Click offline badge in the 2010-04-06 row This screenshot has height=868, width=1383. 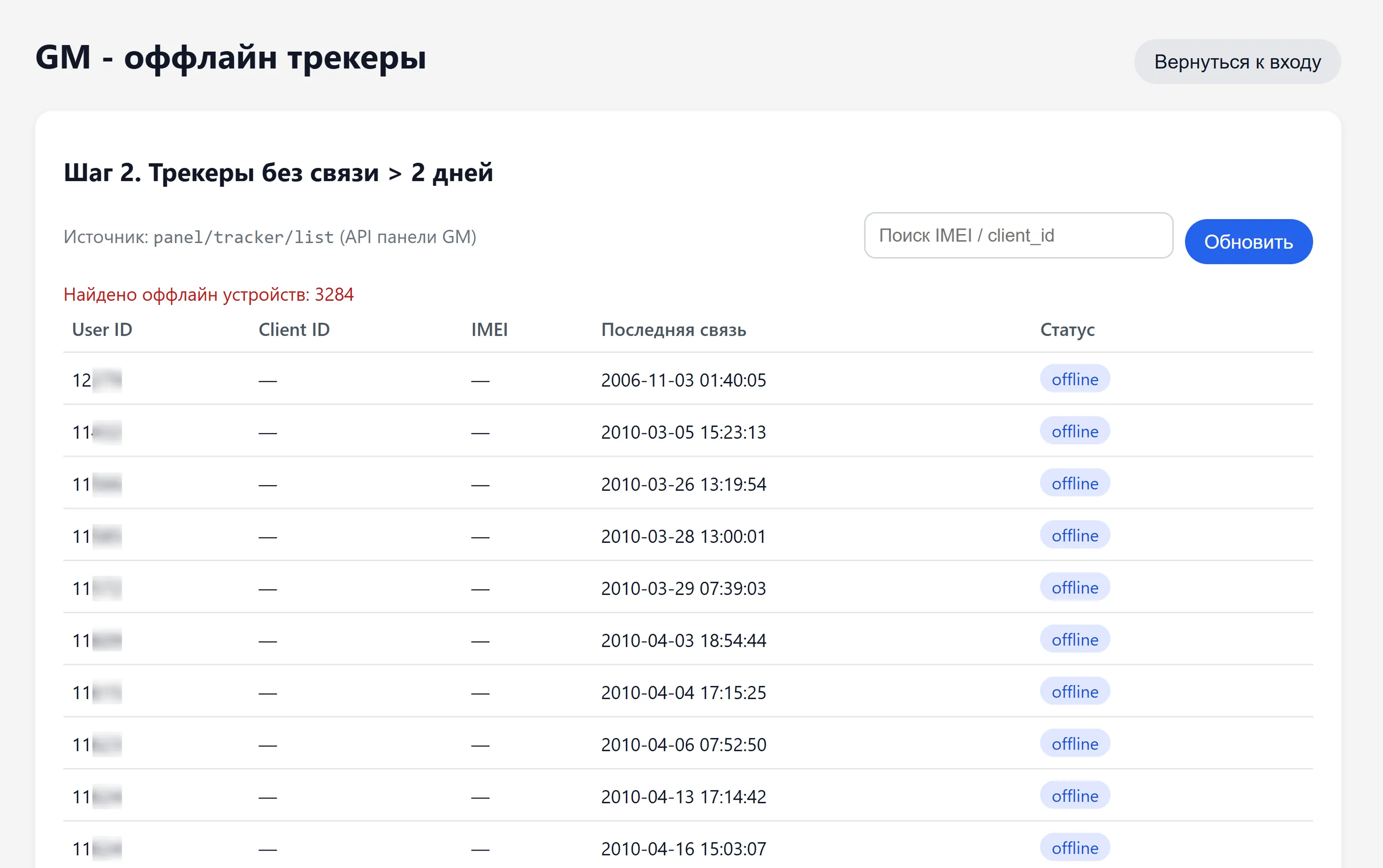1075,743
